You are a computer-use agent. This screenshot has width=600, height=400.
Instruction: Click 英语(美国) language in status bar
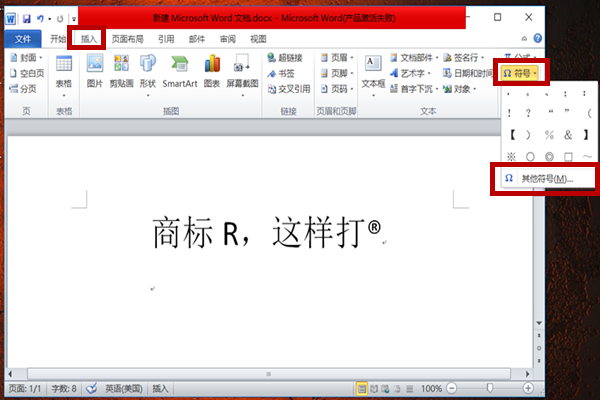124,389
